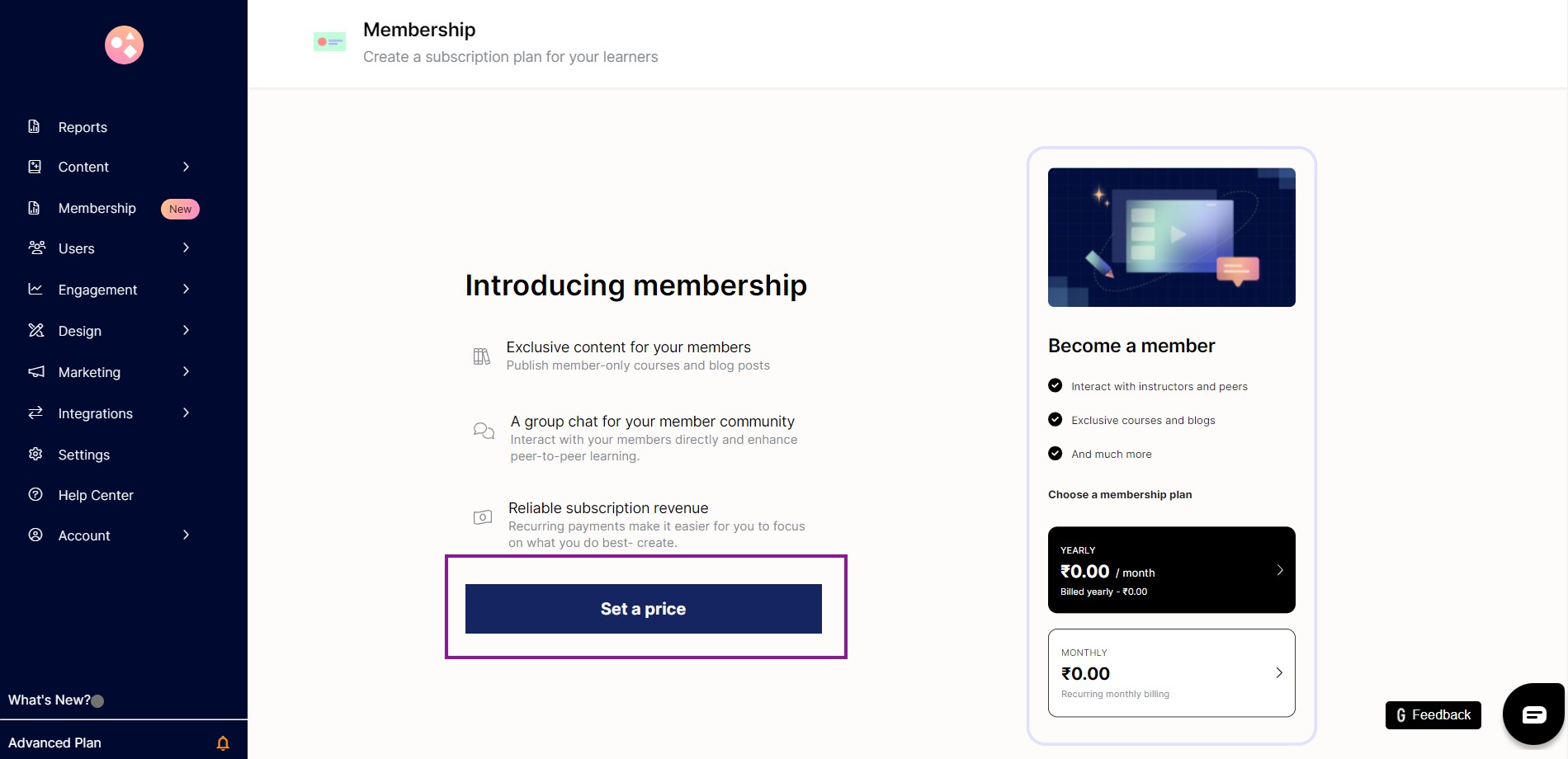Image resolution: width=1568 pixels, height=759 pixels.
Task: Click the membership preview illustration thumbnail
Action: pos(1172,238)
